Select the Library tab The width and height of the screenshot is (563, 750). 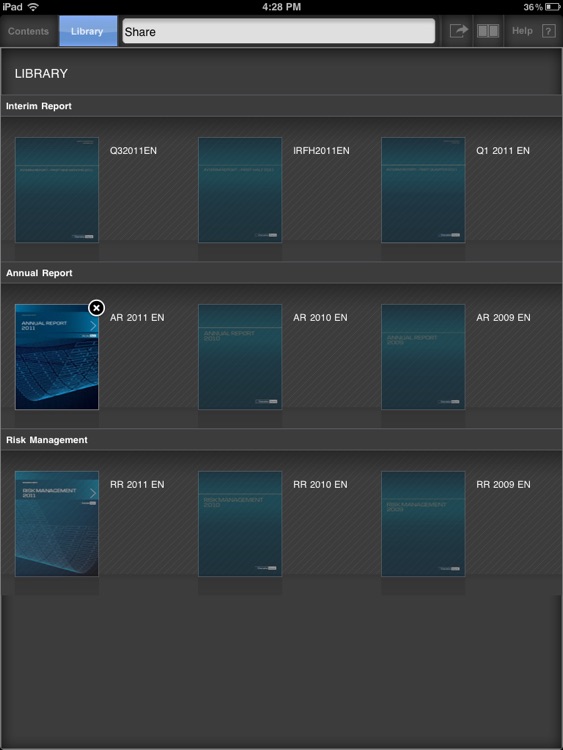(88, 31)
